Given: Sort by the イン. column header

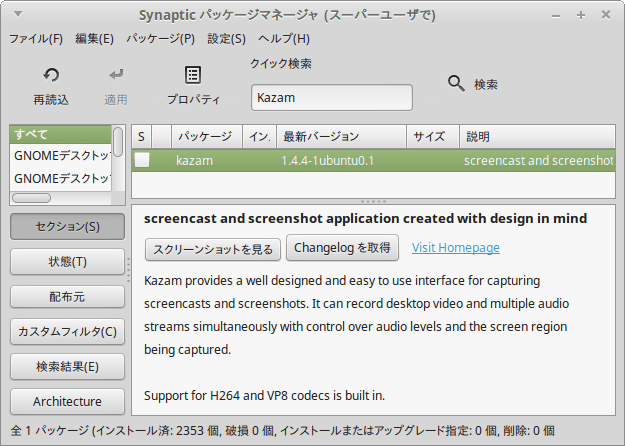Looking at the screenshot, I should (x=259, y=137).
